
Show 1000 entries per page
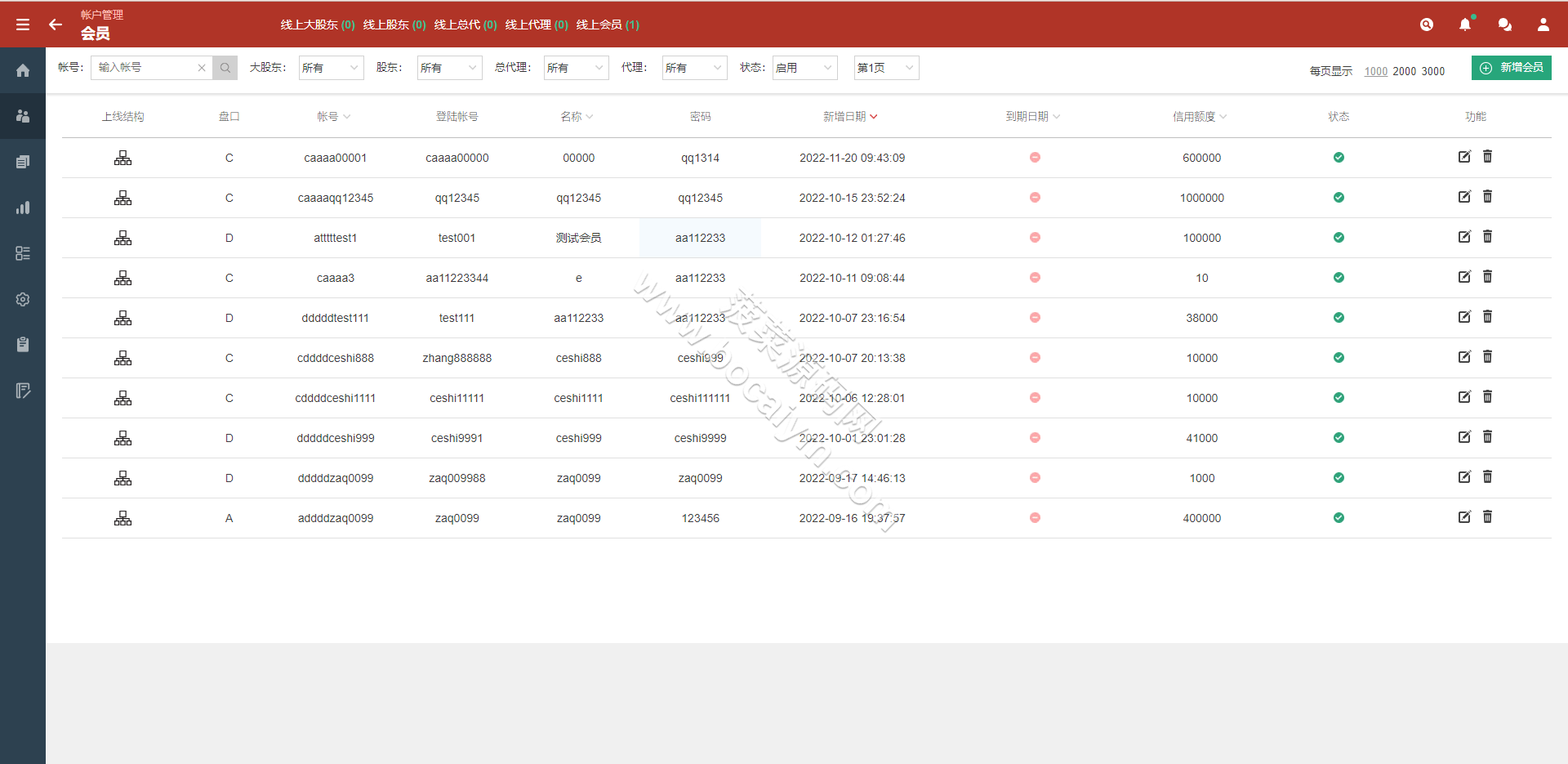[x=1376, y=71]
